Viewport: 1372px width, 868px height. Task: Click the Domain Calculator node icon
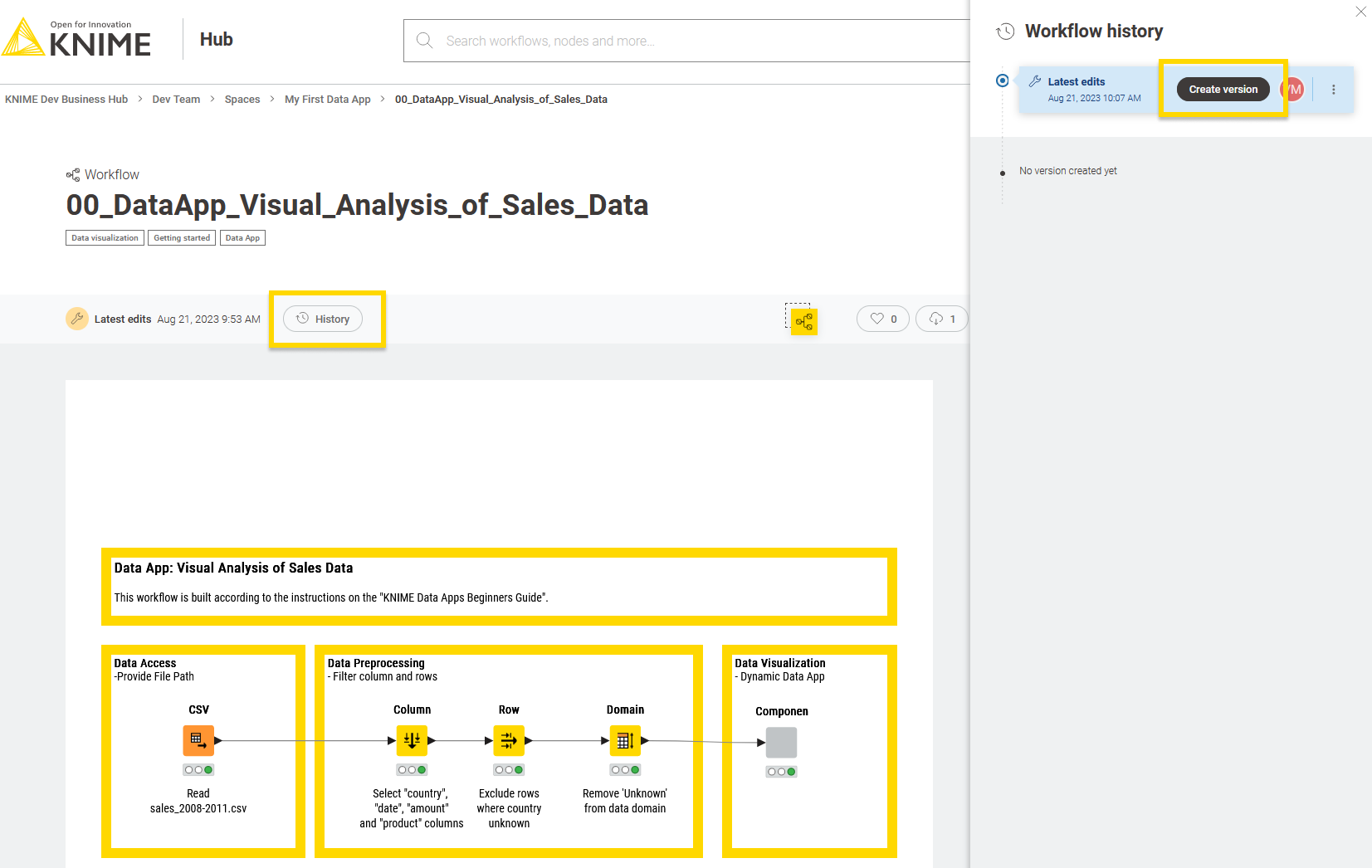625,740
